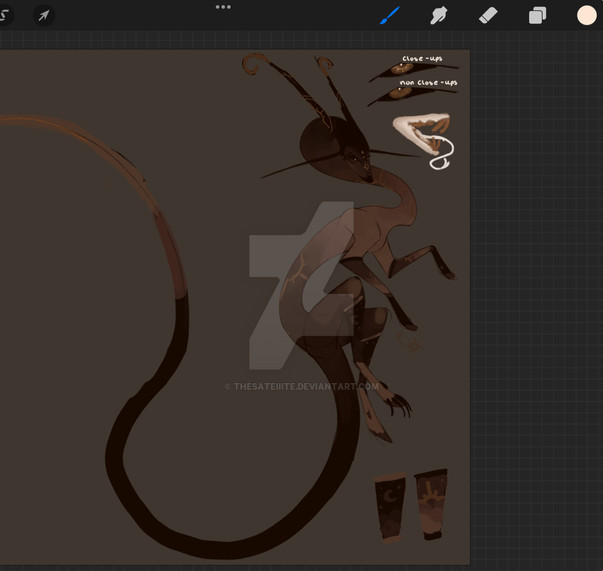Click the sun pattern leg swatch
The image size is (603, 571).
point(431,503)
